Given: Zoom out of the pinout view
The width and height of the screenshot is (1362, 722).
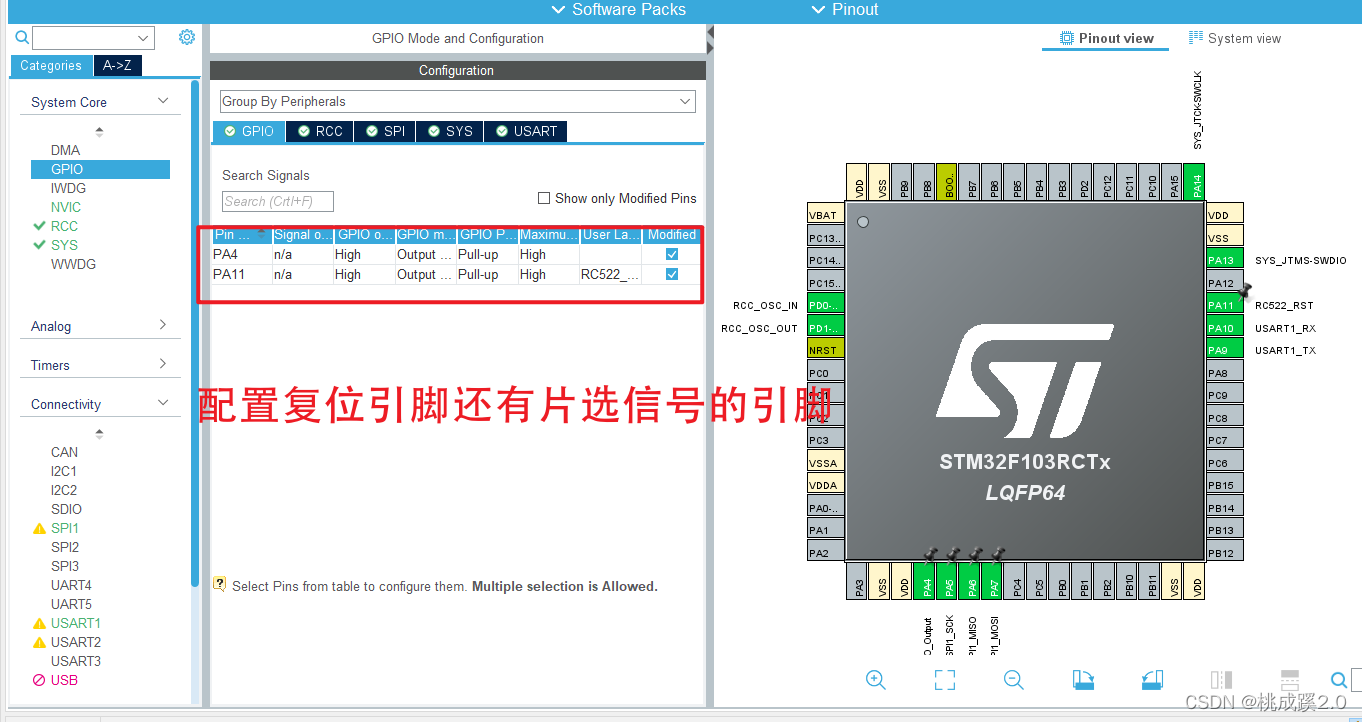Looking at the screenshot, I should [1014, 680].
